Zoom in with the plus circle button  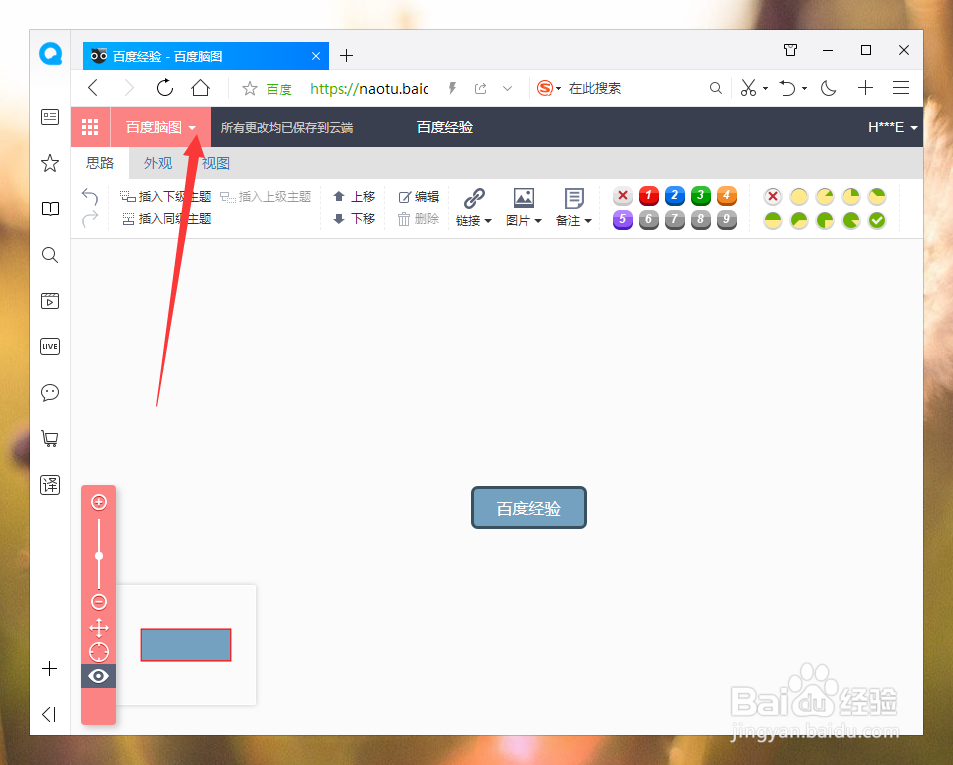pyautogui.click(x=98, y=502)
